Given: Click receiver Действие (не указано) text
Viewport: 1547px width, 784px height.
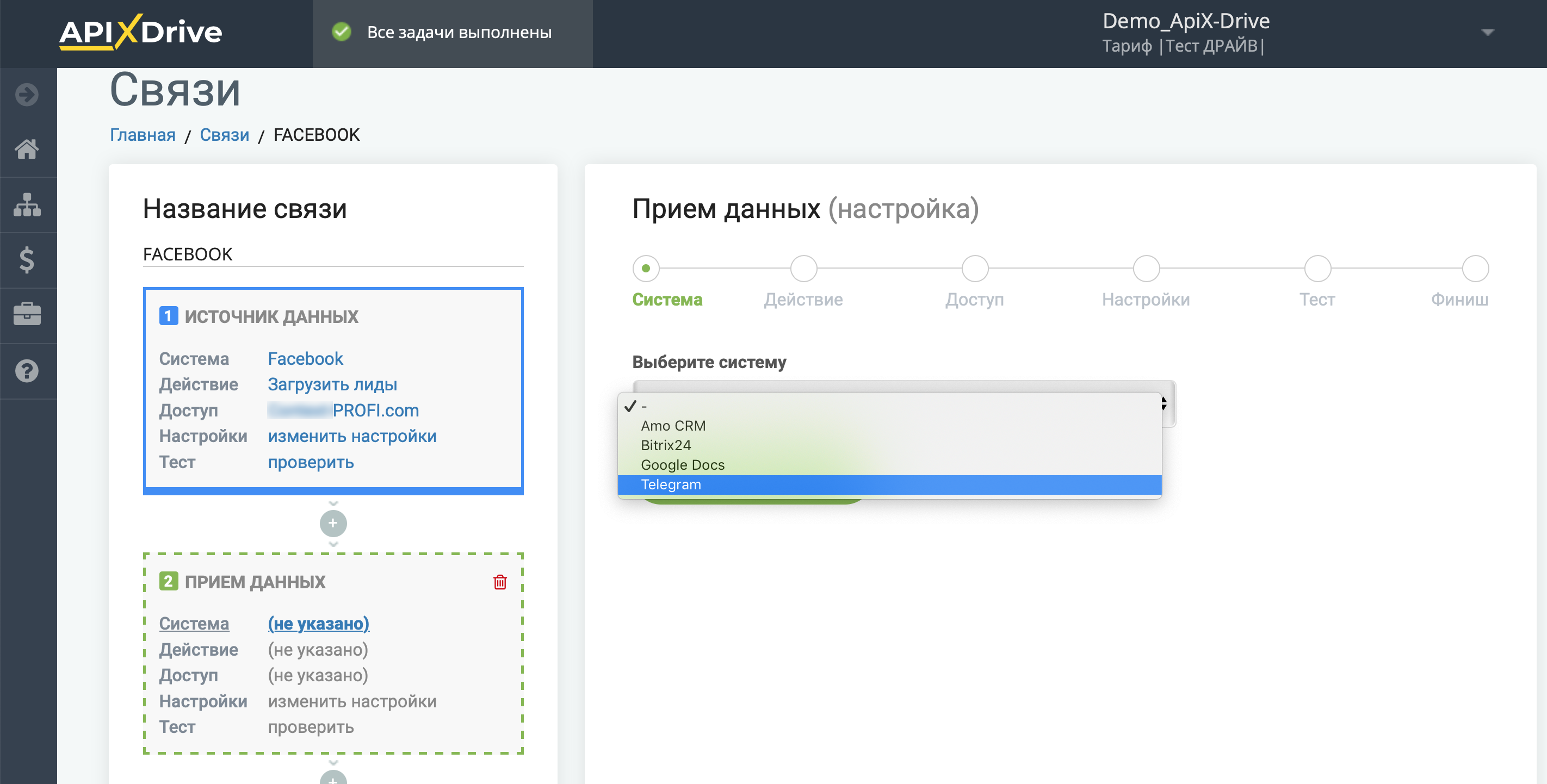Looking at the screenshot, I should point(318,650).
